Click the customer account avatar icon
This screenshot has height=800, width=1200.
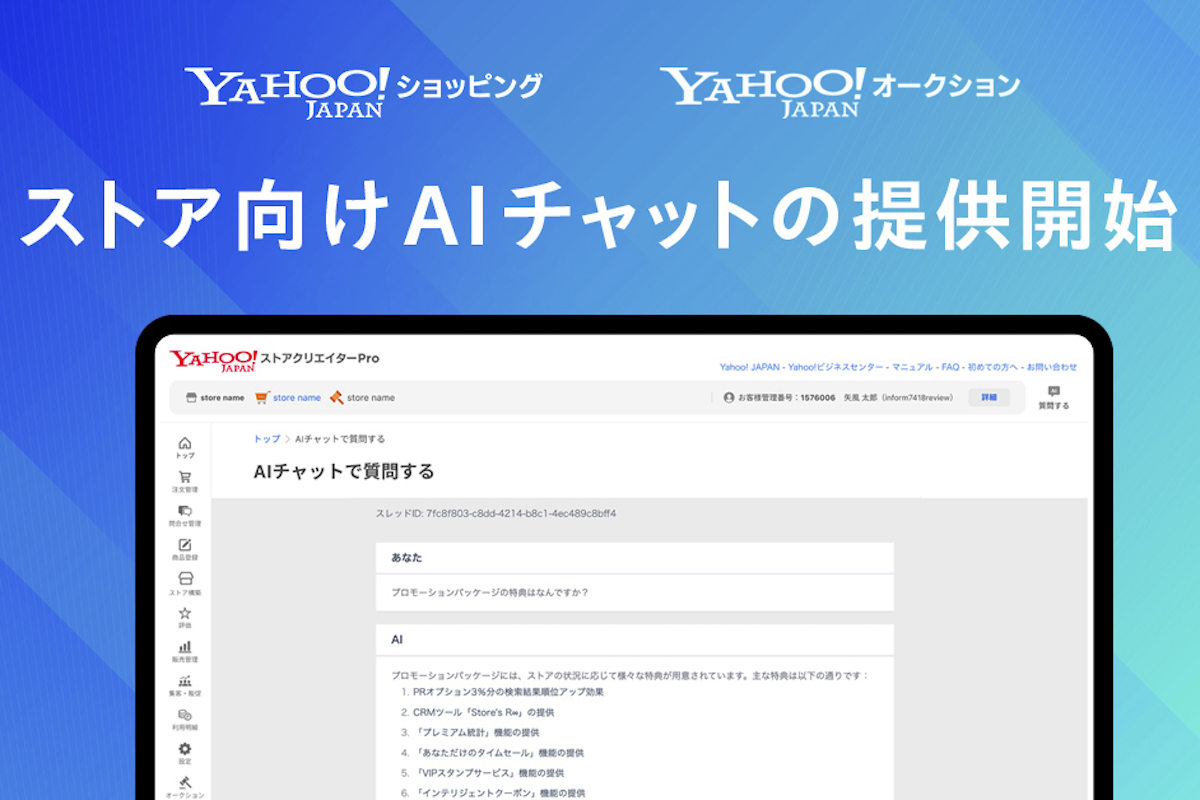pyautogui.click(x=729, y=397)
